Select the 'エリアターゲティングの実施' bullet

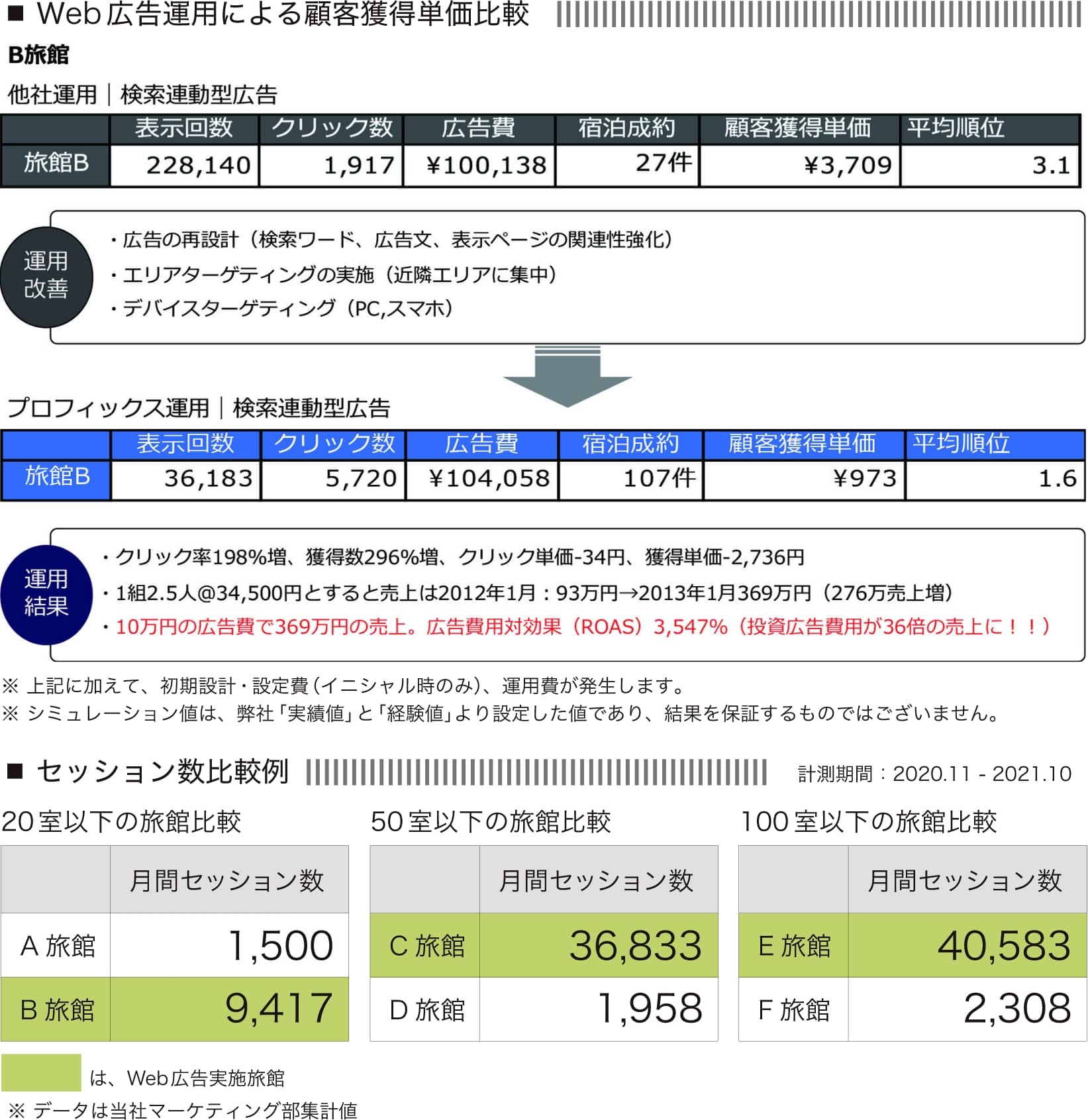click(x=334, y=274)
